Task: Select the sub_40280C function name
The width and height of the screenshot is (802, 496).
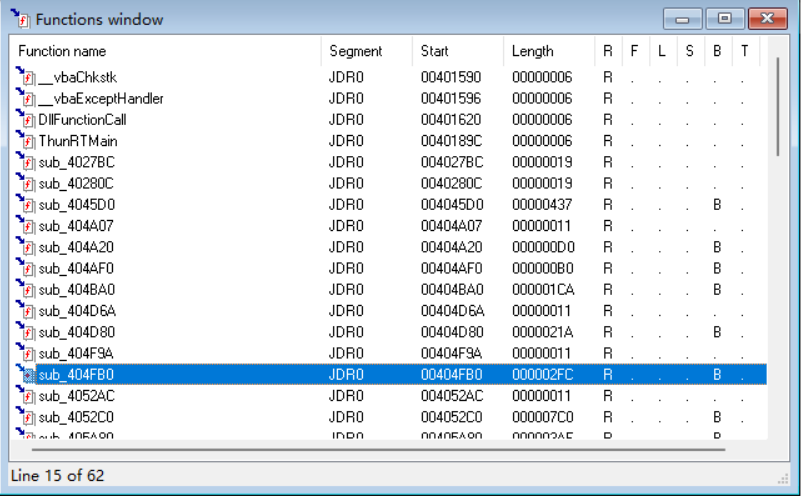Action: click(x=76, y=183)
